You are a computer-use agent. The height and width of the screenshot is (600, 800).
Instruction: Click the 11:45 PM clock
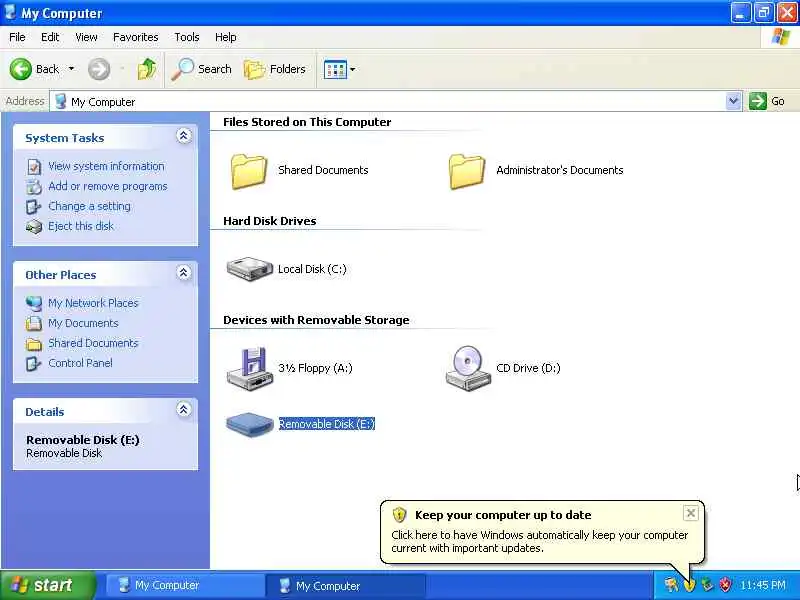pyautogui.click(x=763, y=585)
